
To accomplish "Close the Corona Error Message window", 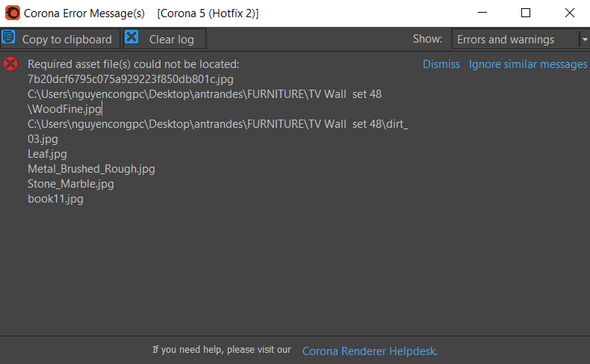I will point(570,13).
